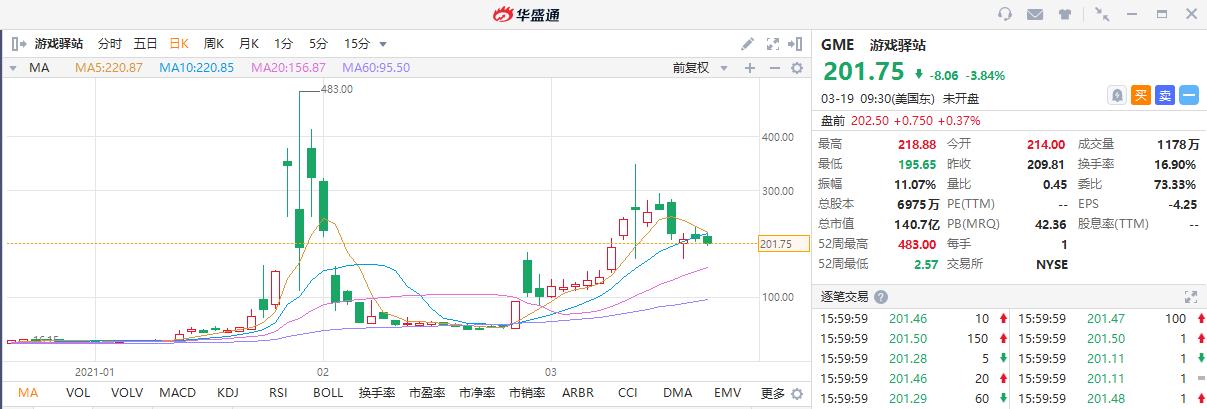Click 游戏驿站 stock name in chart toolbar

click(59, 44)
